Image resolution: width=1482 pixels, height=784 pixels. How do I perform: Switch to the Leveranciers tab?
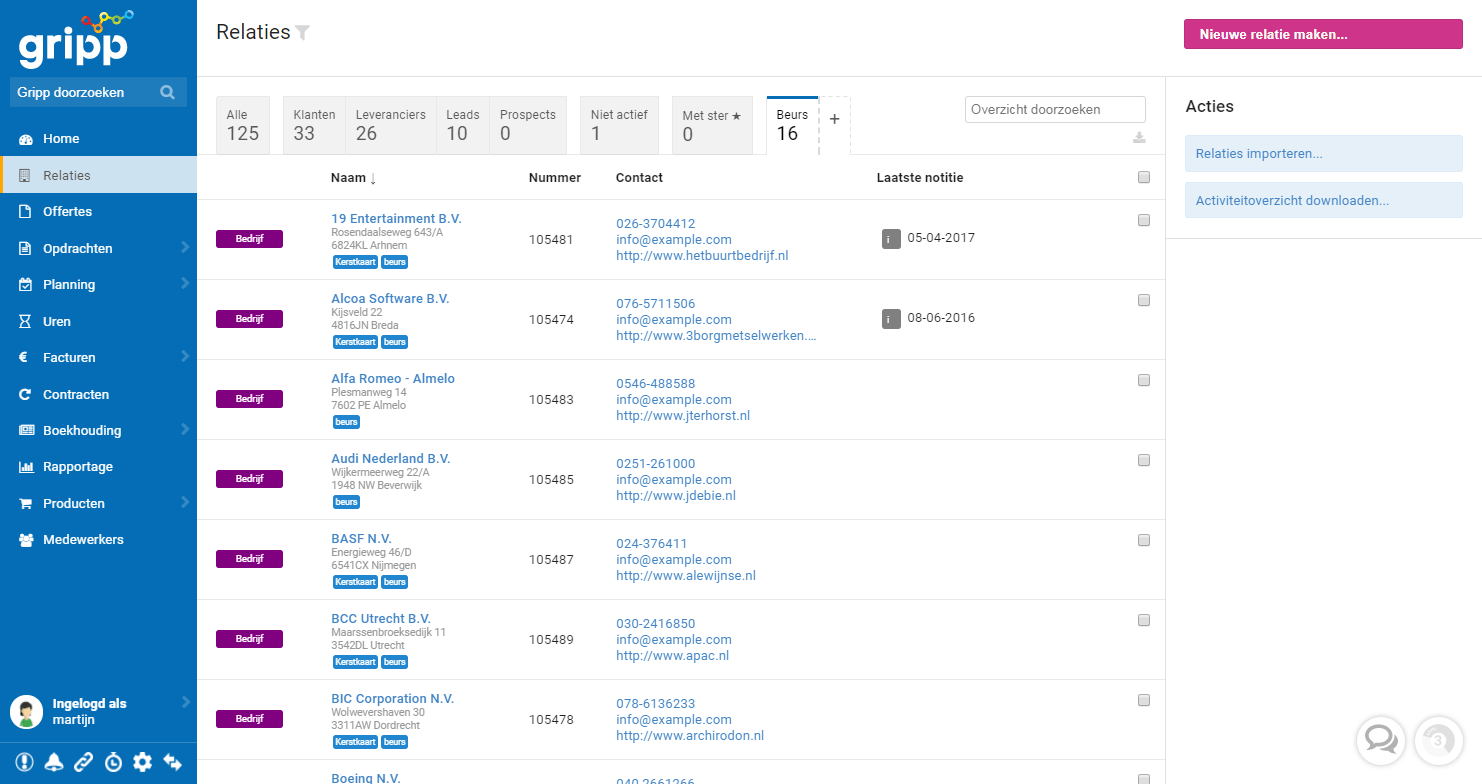point(391,125)
